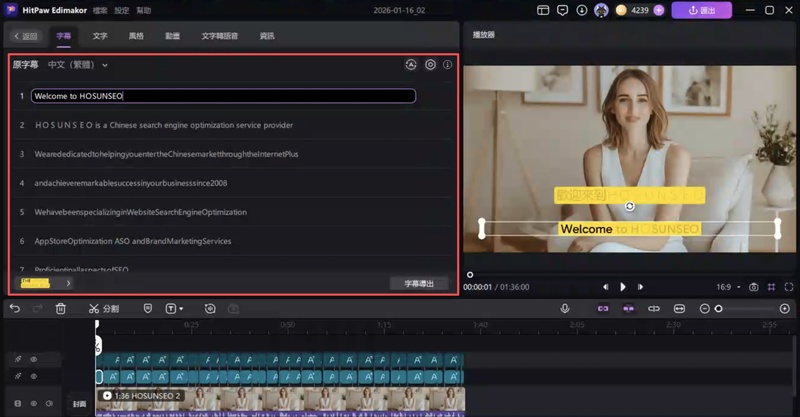This screenshot has height=417, width=800.
Task: Switch to the 文字轉語音 tab
Action: pos(219,35)
